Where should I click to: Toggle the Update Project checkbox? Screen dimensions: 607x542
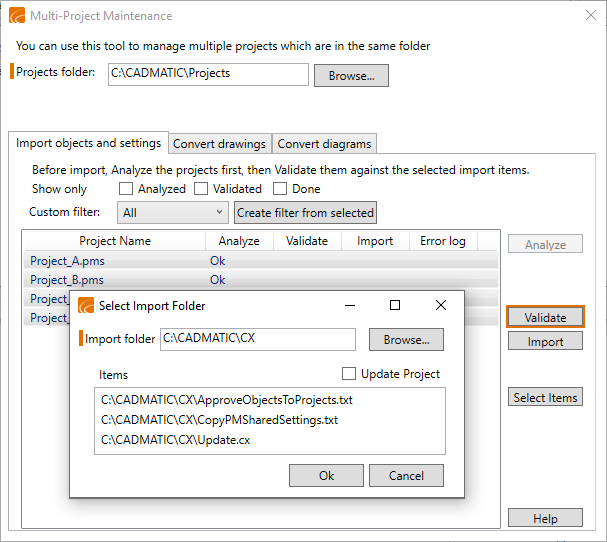click(349, 374)
